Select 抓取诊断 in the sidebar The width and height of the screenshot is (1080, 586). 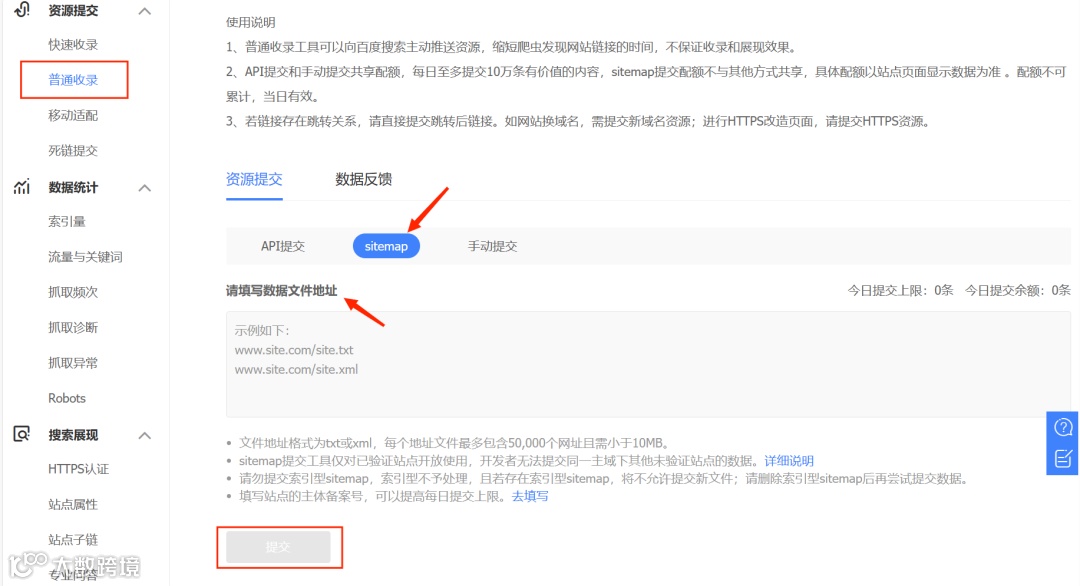tap(74, 327)
